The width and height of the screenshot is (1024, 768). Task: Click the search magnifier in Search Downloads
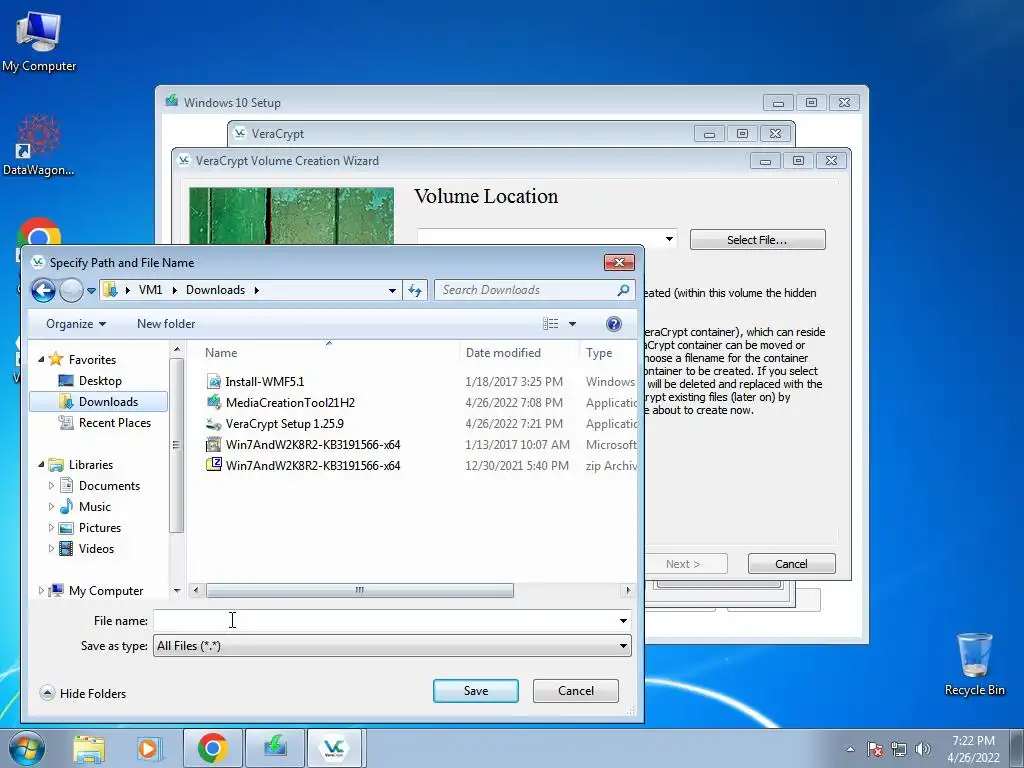(x=623, y=290)
